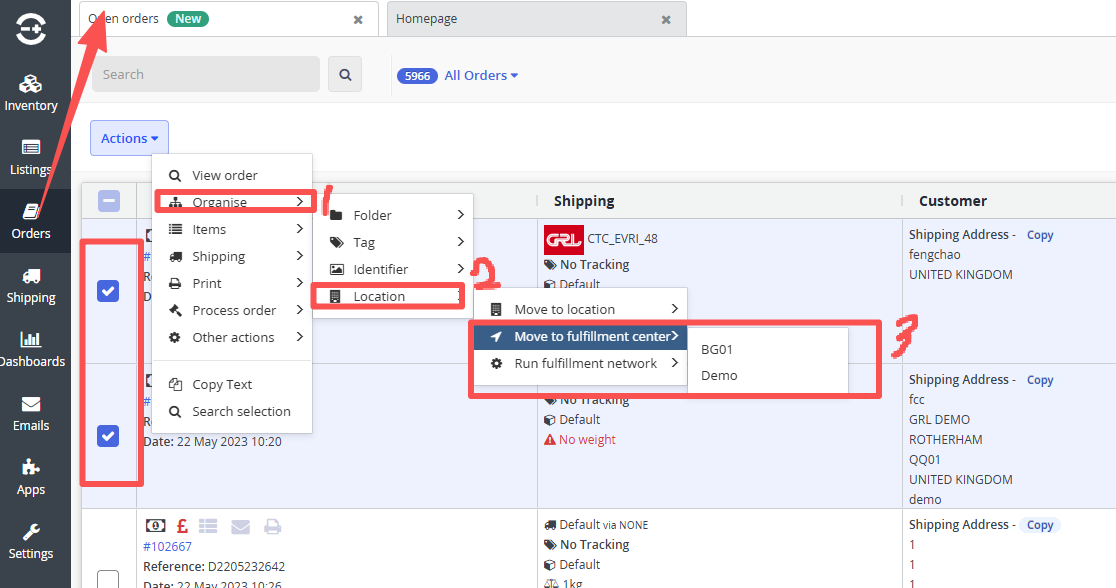Select the Demo fulfillment center
The image size is (1116, 588).
pos(768,375)
